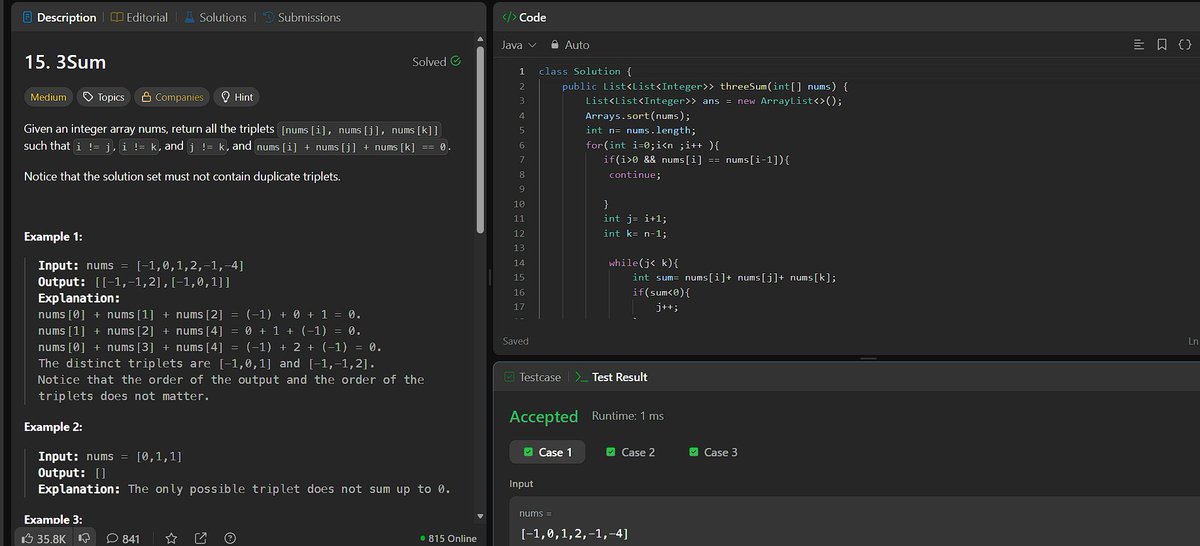This screenshot has height=546, width=1200.
Task: Share the problem with external link icon
Action: (200, 538)
